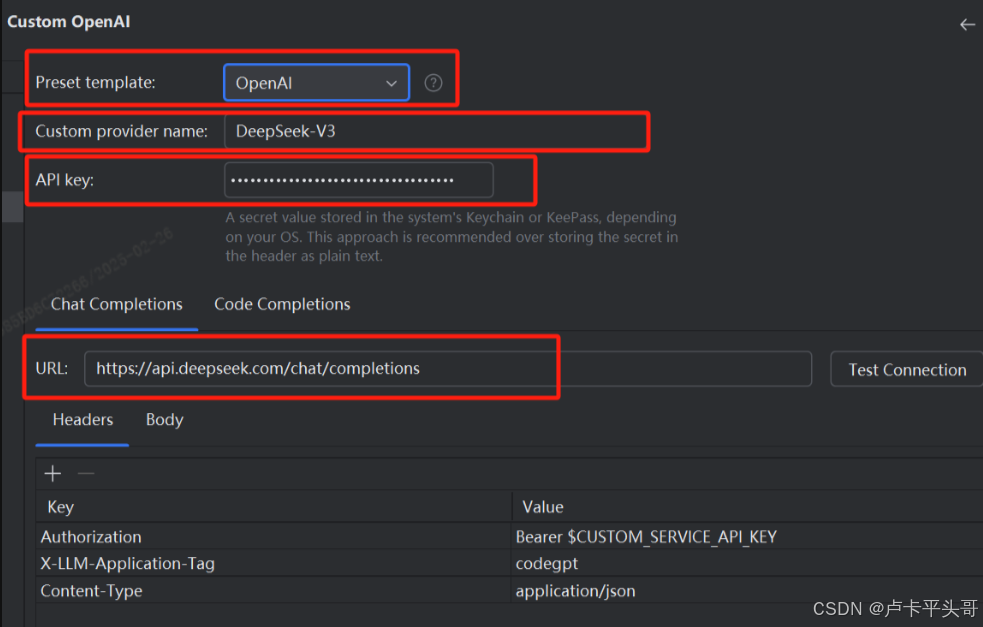Click the Test Connection button
Image resolution: width=983 pixels, height=627 pixels.
(907, 370)
